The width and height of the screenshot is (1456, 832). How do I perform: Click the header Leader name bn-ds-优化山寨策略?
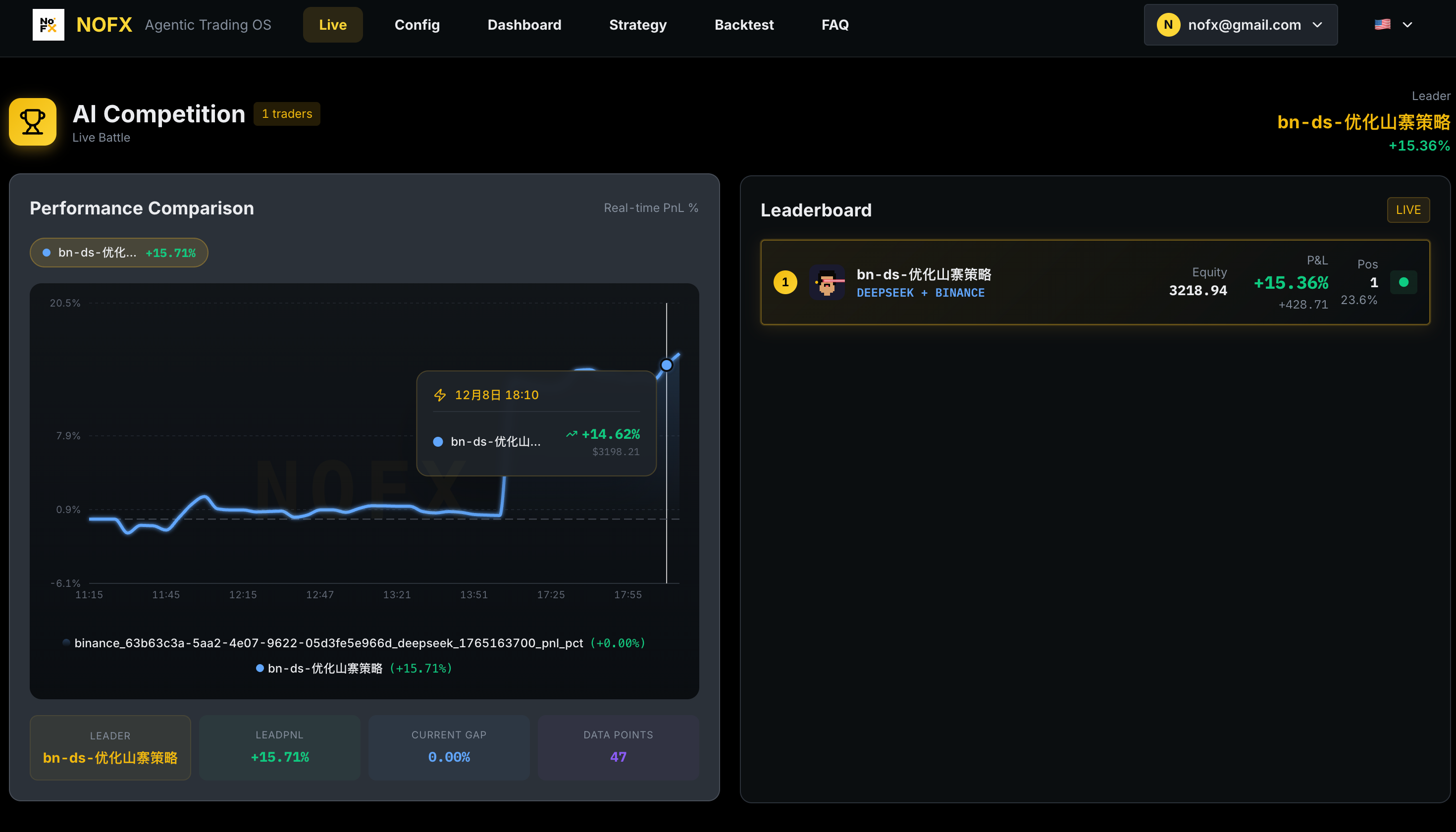tap(1363, 122)
